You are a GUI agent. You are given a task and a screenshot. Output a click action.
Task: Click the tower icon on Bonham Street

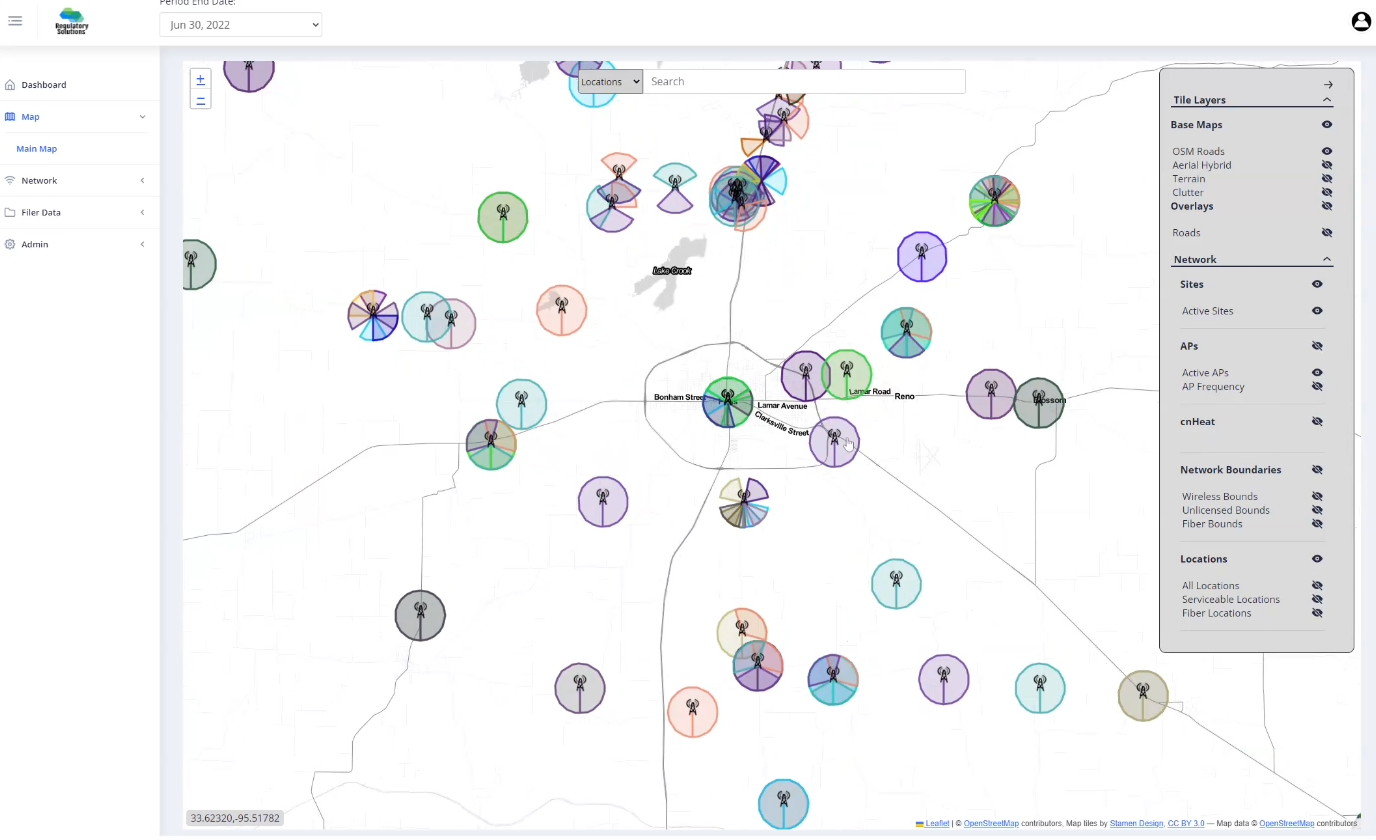click(x=728, y=398)
